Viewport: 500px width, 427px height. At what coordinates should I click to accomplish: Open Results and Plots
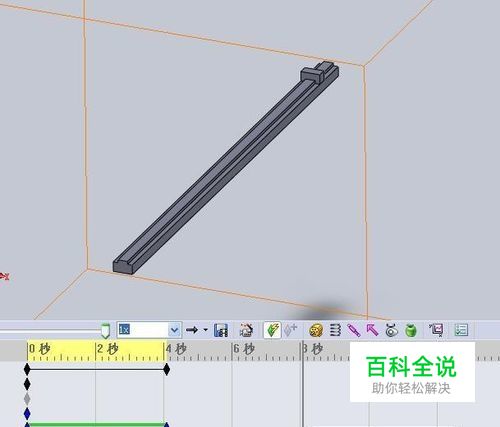[436, 330]
